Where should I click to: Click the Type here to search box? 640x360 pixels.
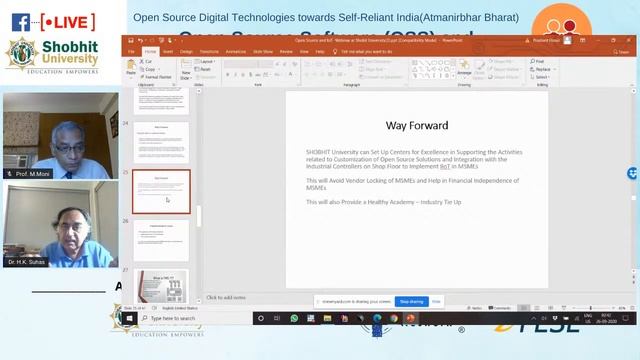(x=195, y=318)
